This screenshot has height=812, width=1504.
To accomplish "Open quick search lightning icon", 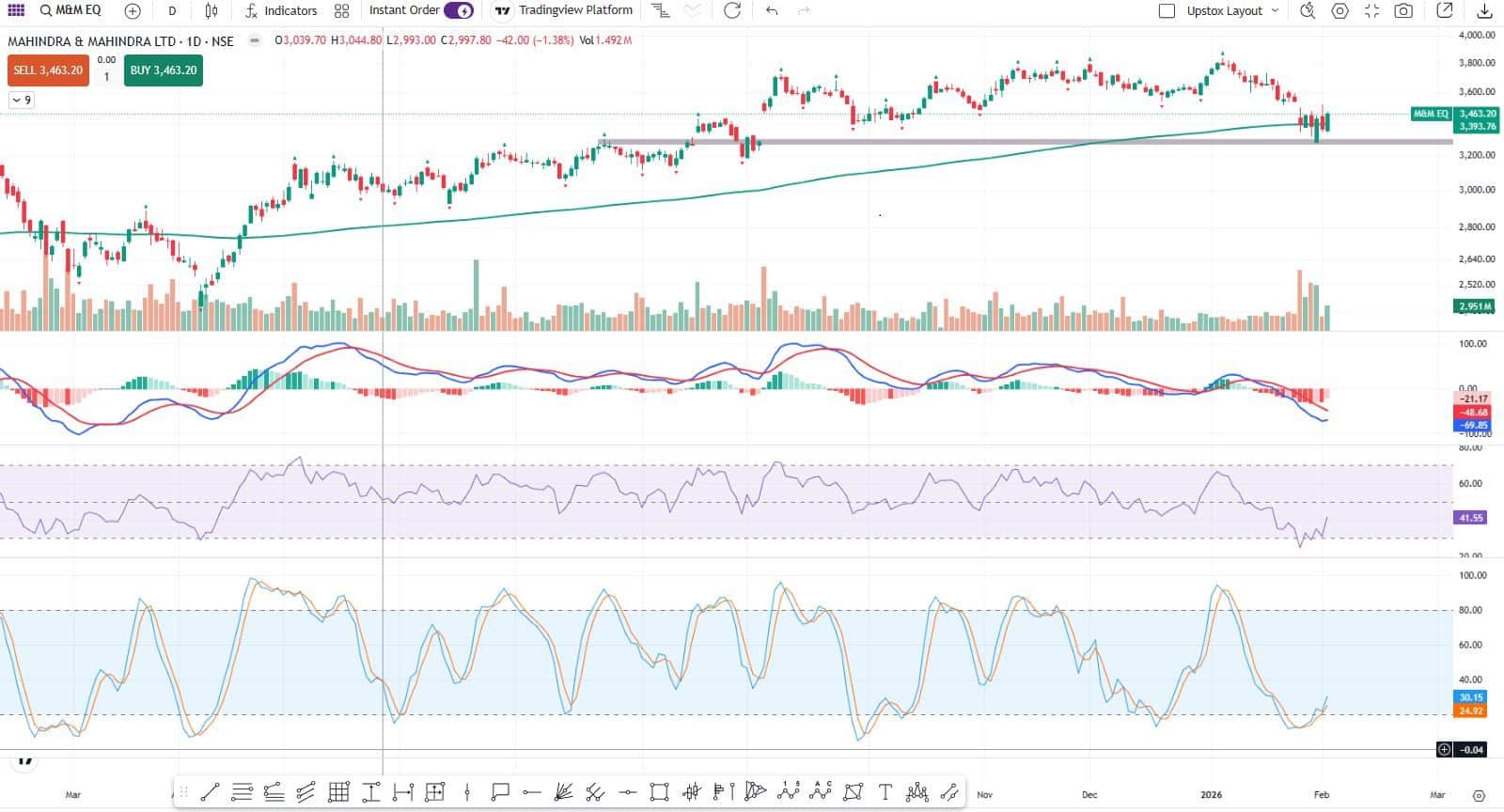I will [1308, 11].
